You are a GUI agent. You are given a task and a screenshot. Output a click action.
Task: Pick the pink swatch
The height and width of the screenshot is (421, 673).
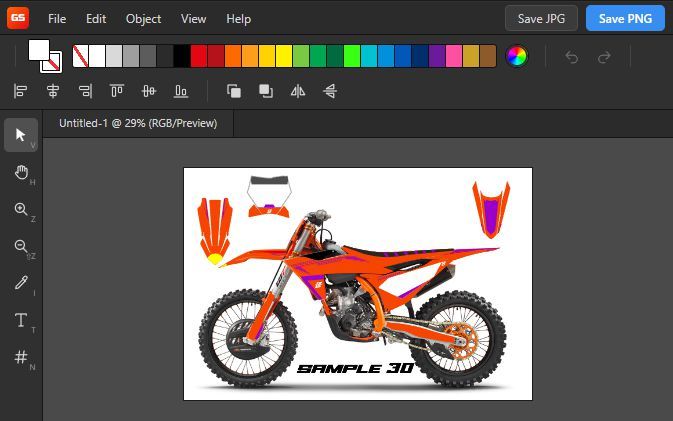(454, 56)
